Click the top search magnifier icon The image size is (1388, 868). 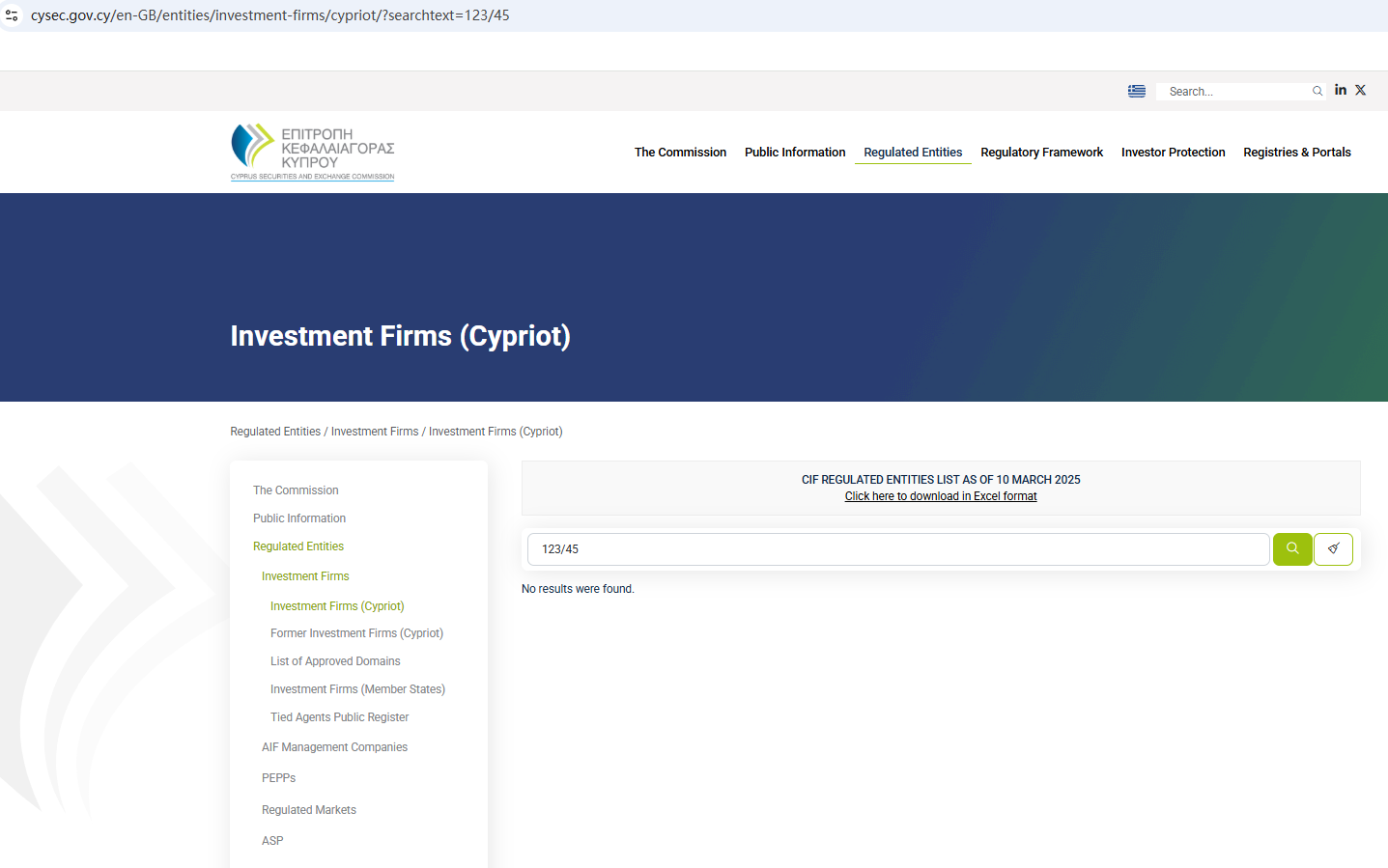pos(1317,91)
